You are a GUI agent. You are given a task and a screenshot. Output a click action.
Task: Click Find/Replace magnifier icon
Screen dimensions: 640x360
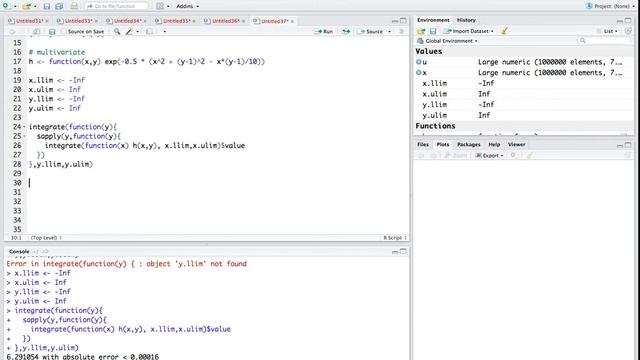pos(117,31)
